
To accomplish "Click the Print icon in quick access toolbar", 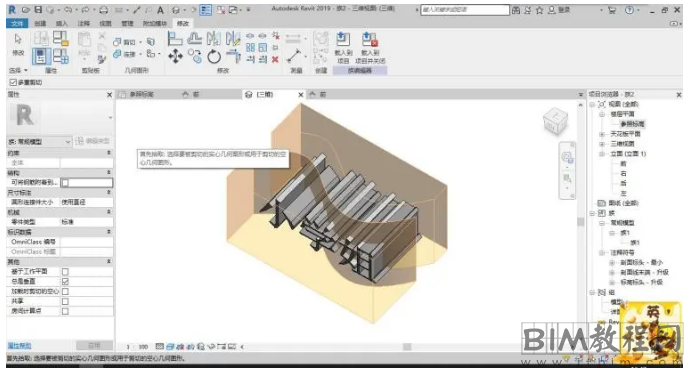I will click(x=103, y=10).
